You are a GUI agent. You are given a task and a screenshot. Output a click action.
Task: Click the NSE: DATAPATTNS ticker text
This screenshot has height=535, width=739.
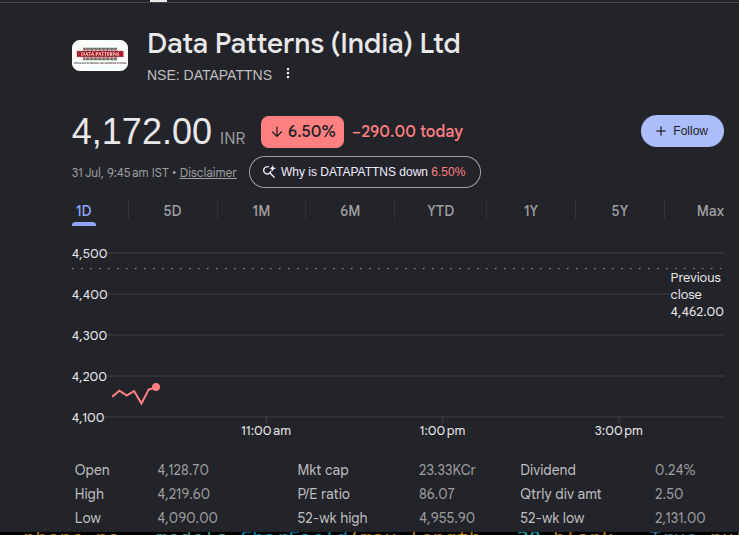(x=209, y=75)
